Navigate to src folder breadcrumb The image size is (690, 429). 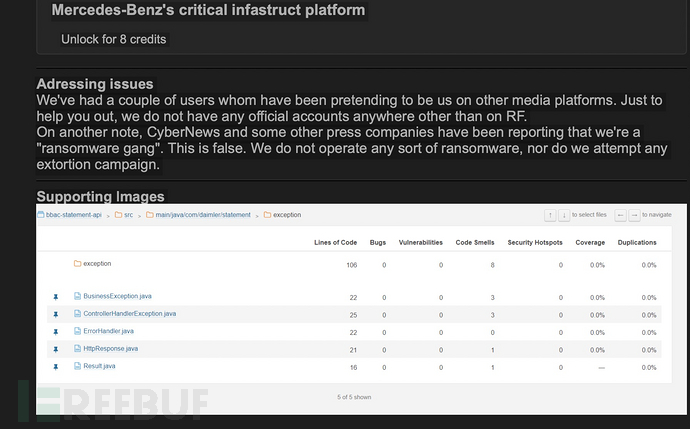[x=128, y=214]
